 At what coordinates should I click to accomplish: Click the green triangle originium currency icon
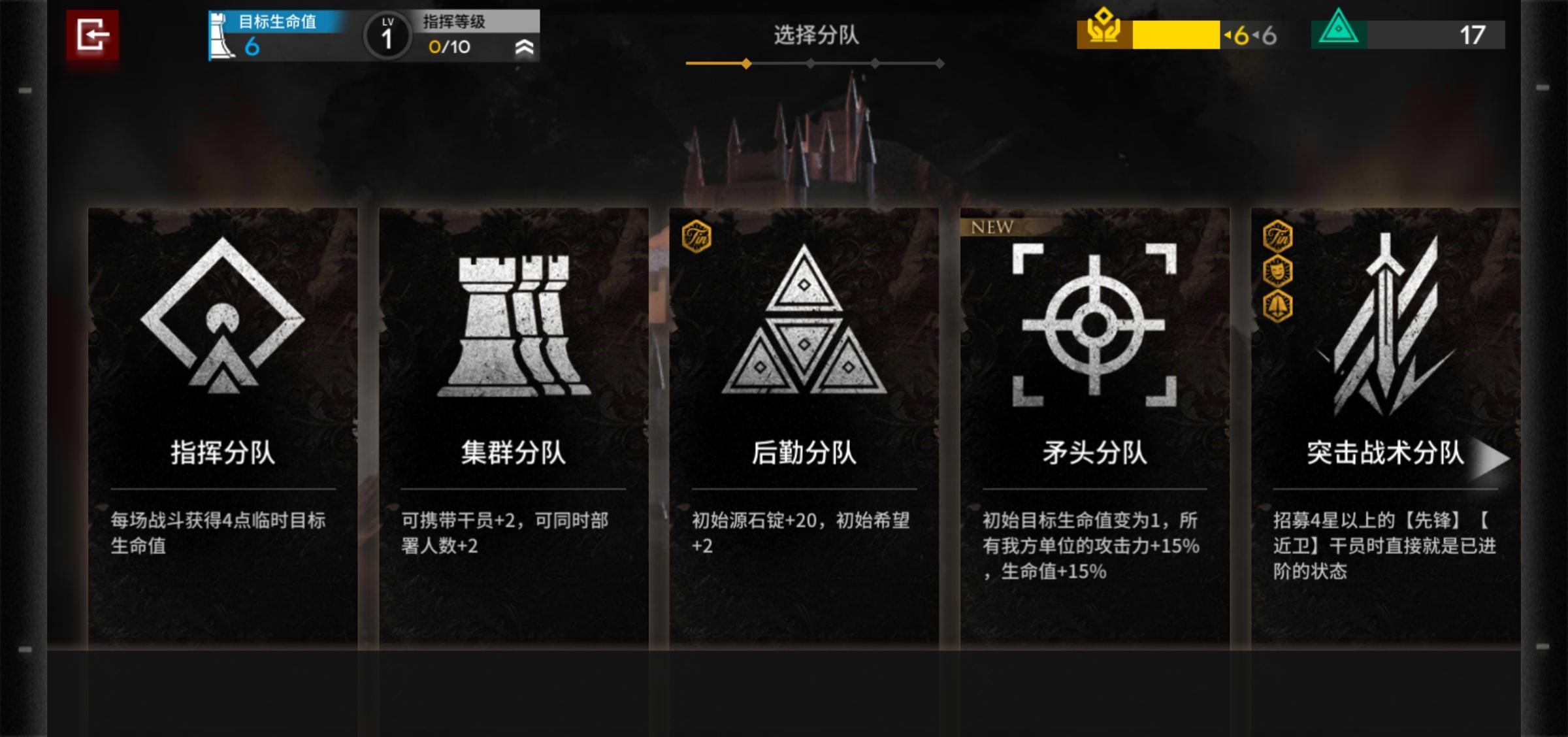[x=1339, y=27]
